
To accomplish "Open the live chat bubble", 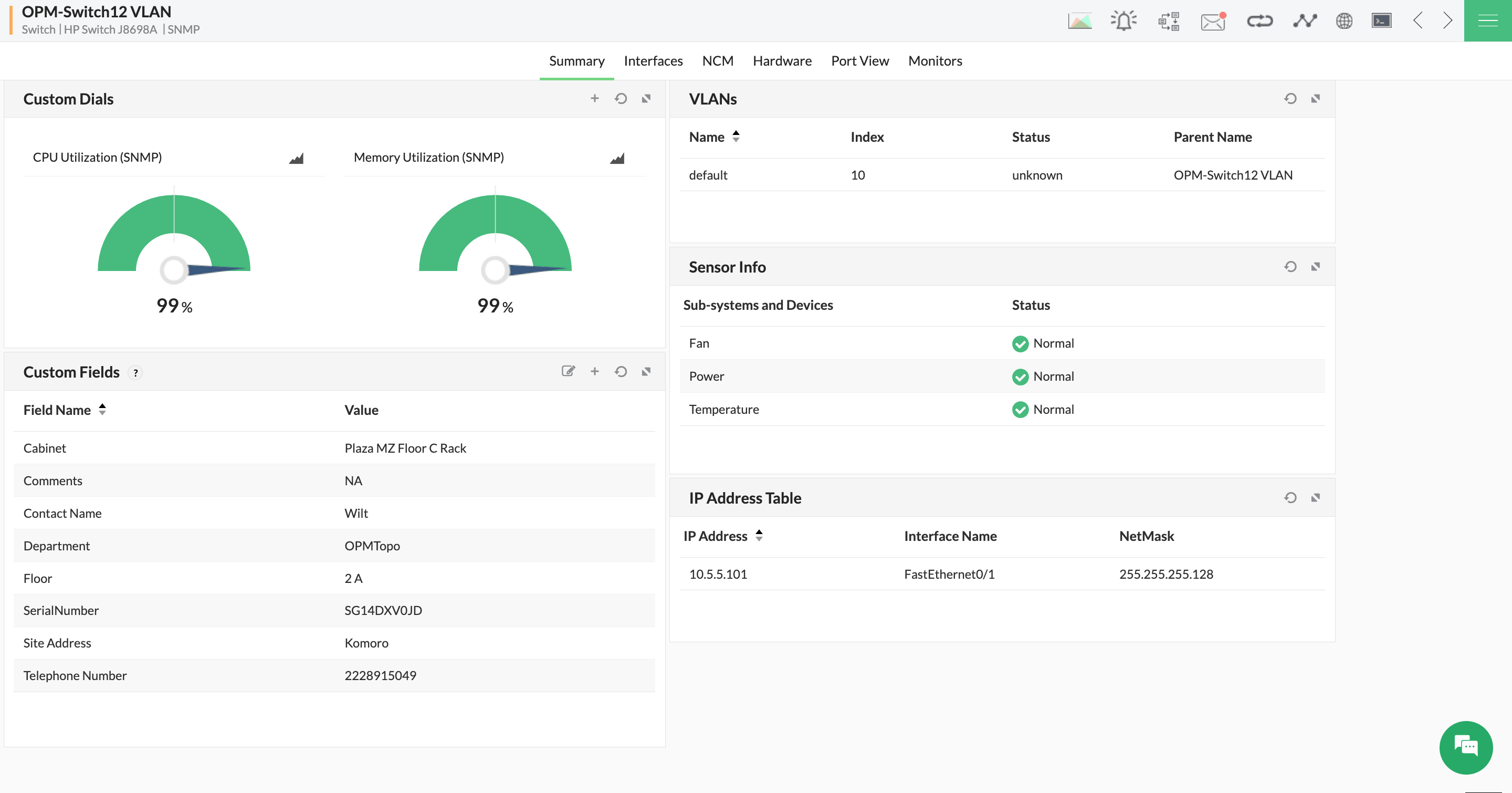I will click(x=1466, y=747).
